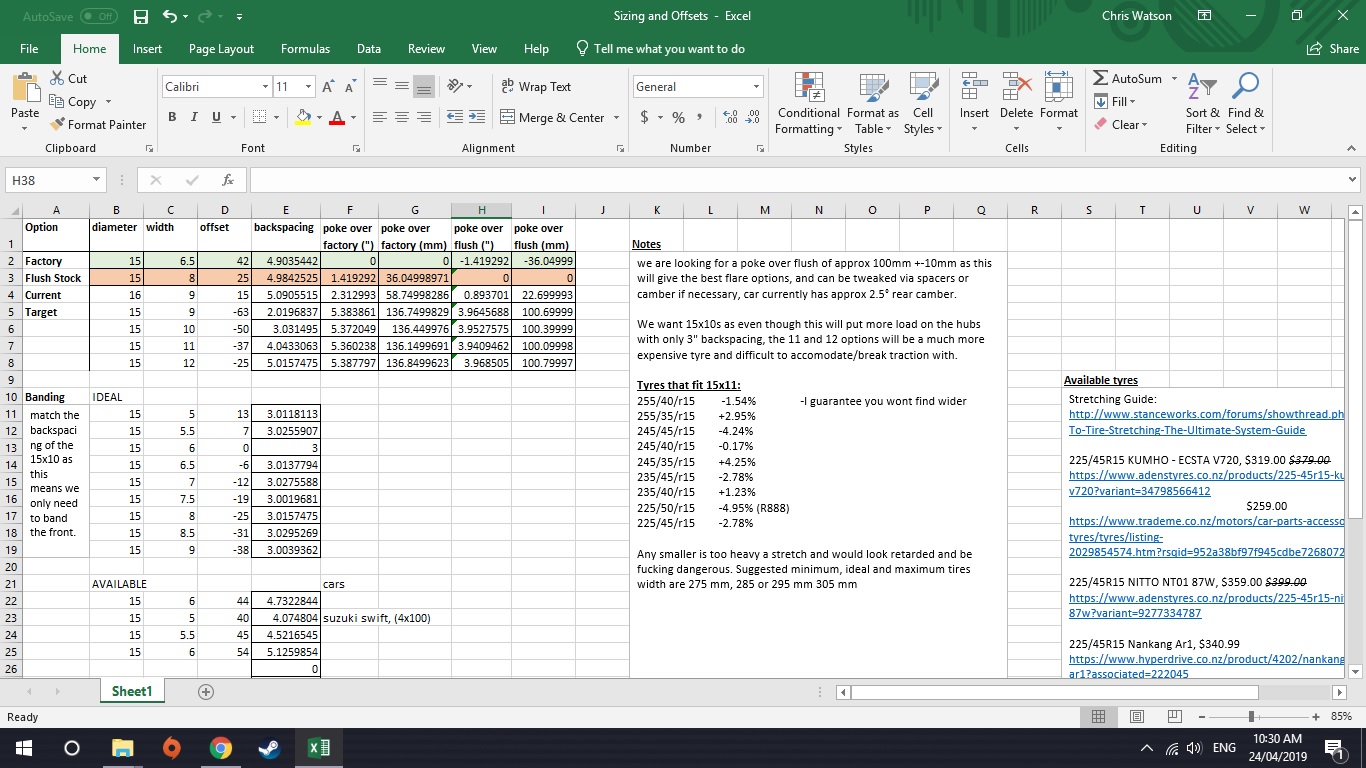This screenshot has width=1366, height=768.
Task: Click the Decrease Indent icon
Action: (x=453, y=117)
